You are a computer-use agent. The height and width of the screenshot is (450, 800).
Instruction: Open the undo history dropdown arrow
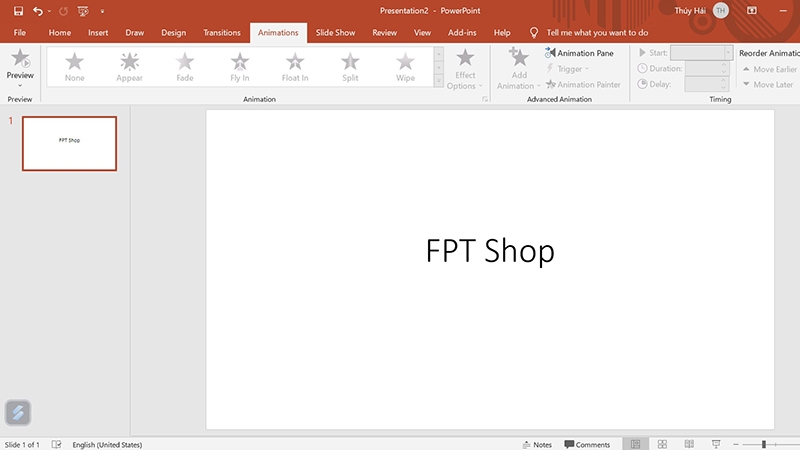tap(49, 11)
